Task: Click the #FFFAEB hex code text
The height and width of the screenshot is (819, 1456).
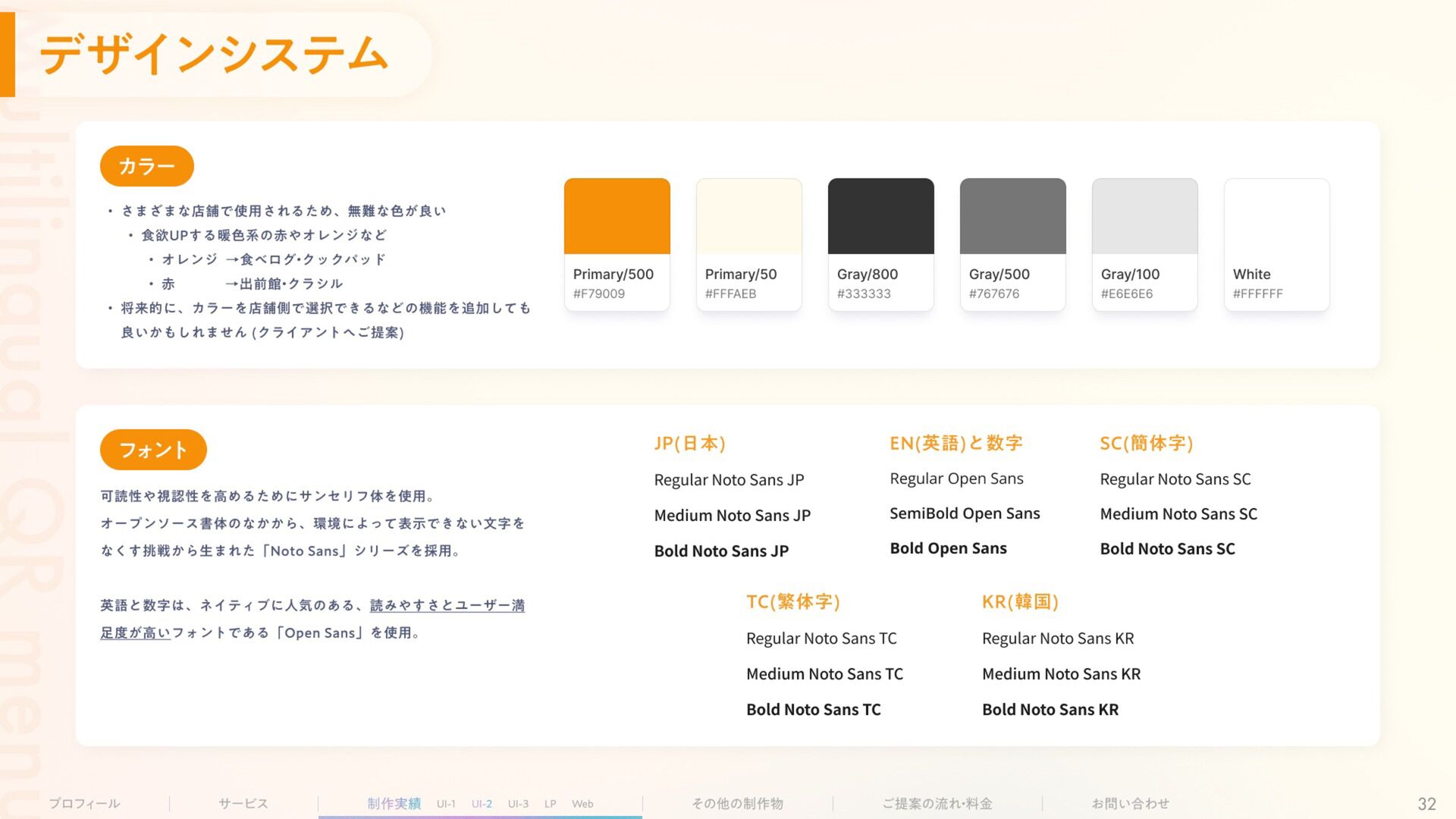Action: pyautogui.click(x=730, y=293)
